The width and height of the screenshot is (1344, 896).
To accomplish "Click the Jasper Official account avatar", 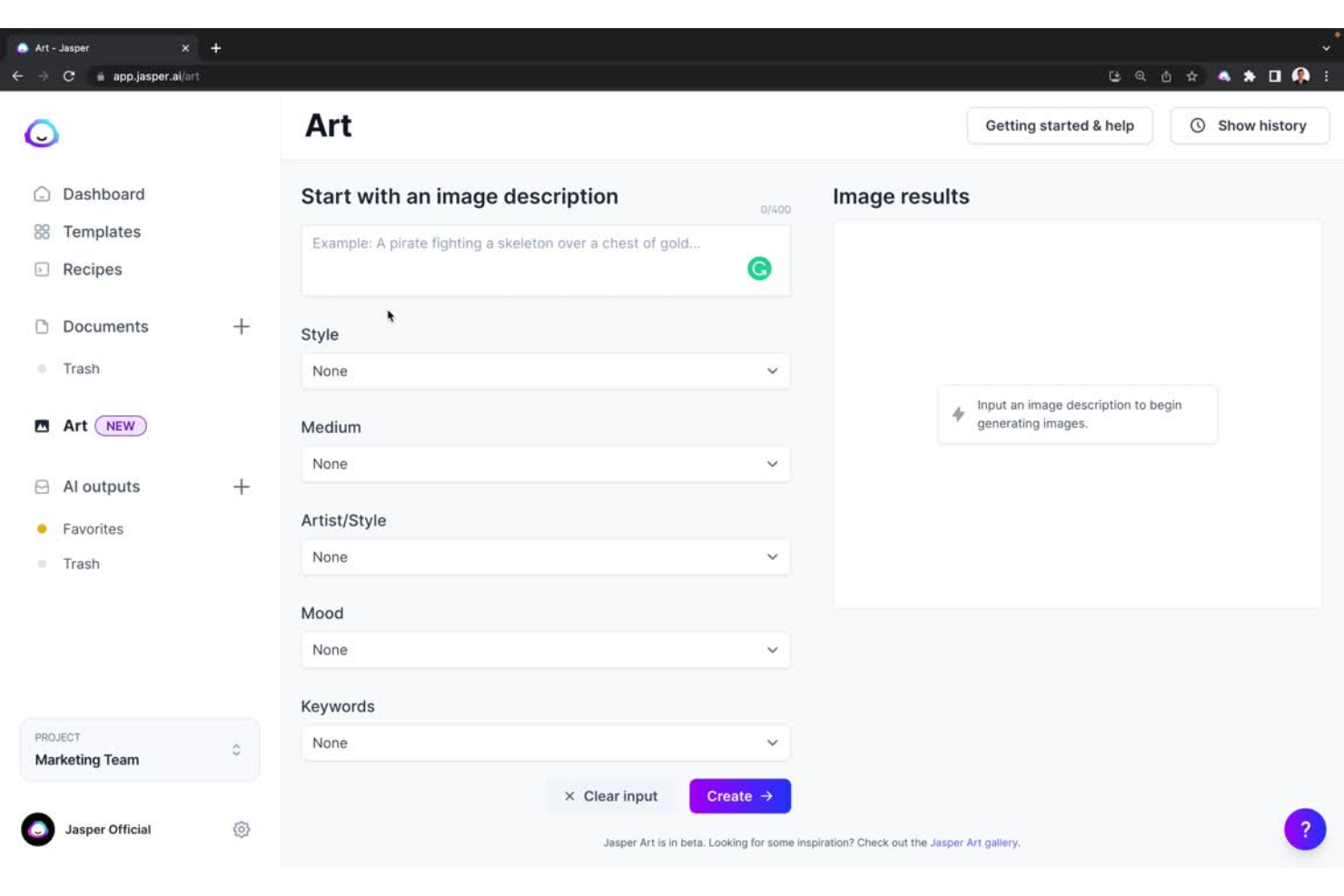I will coord(38,830).
